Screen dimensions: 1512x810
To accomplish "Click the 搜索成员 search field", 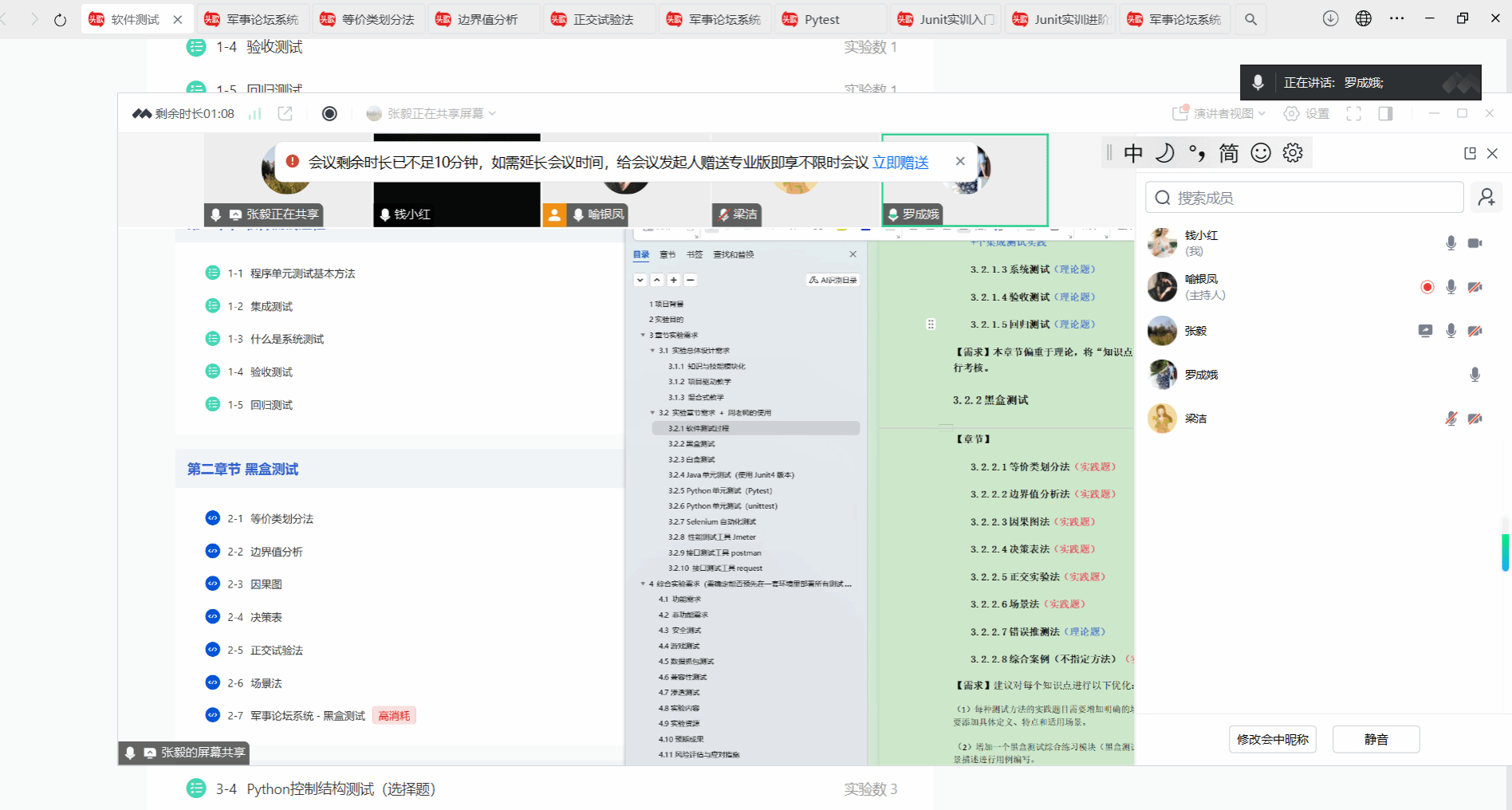I will click(1304, 198).
